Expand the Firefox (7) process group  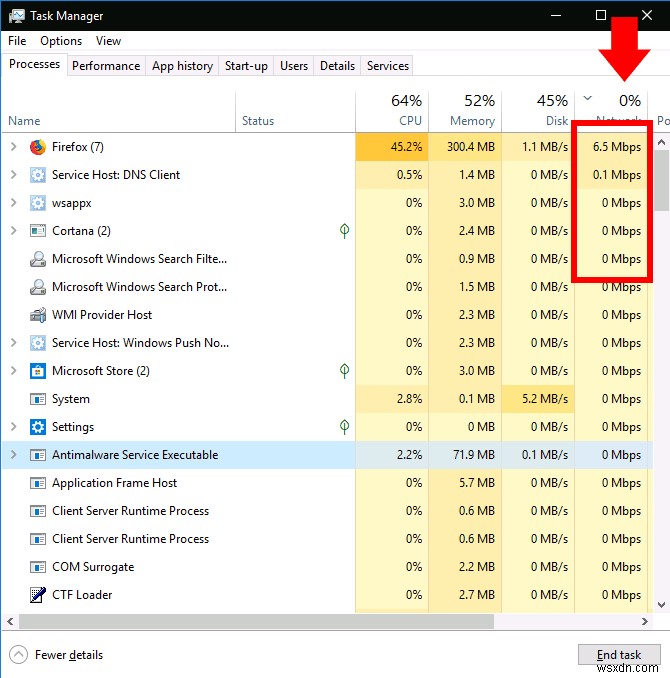(x=13, y=147)
